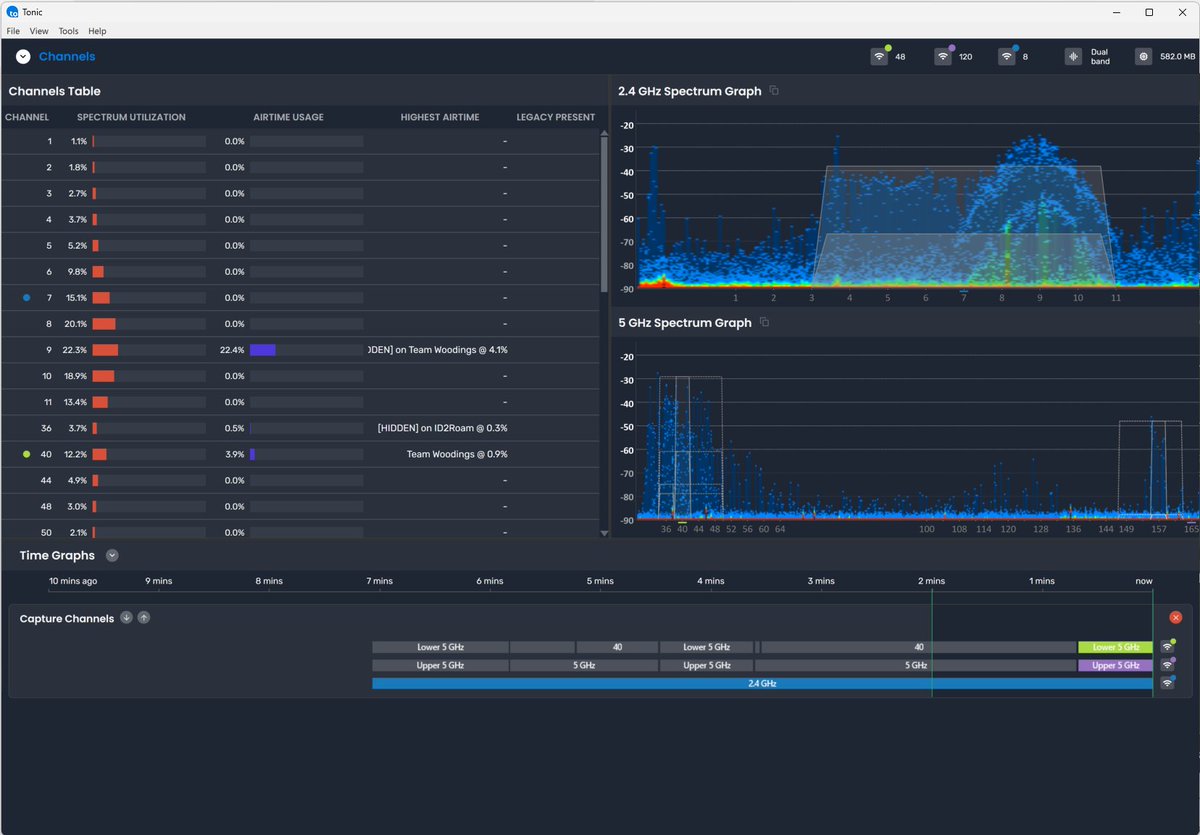Screen dimensions: 1200x835
Task: Move Capture Channels graph down
Action: (x=126, y=618)
